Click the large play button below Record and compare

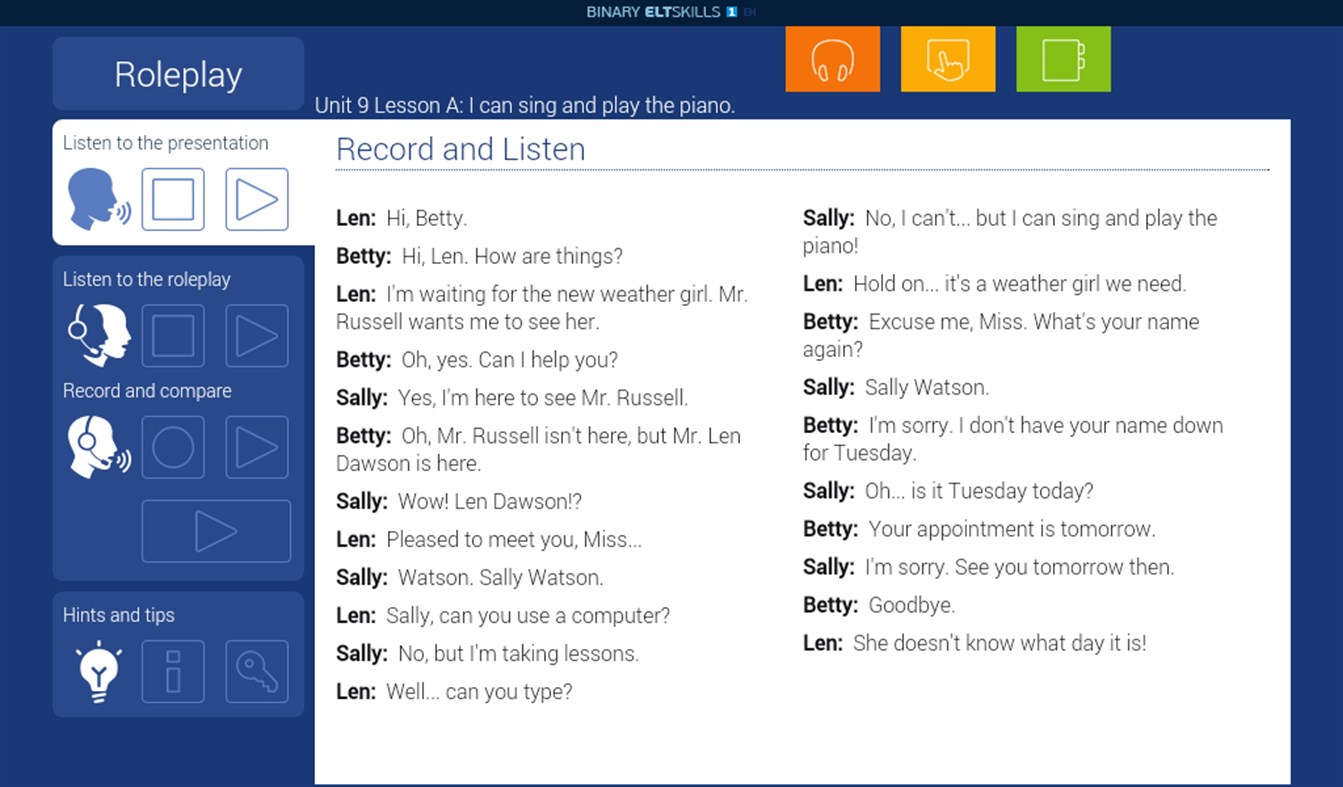tap(216, 530)
